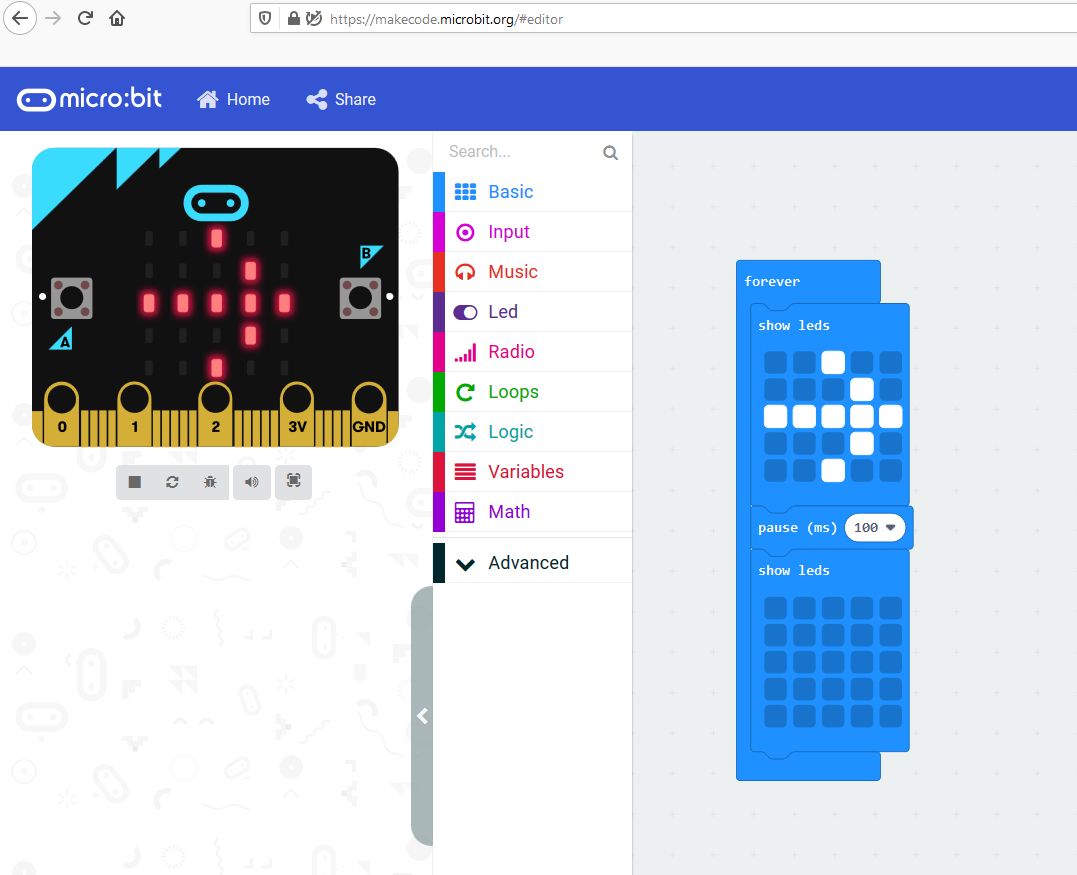1077x875 pixels.
Task: Stop the simulator with the stop icon
Action: tap(135, 482)
